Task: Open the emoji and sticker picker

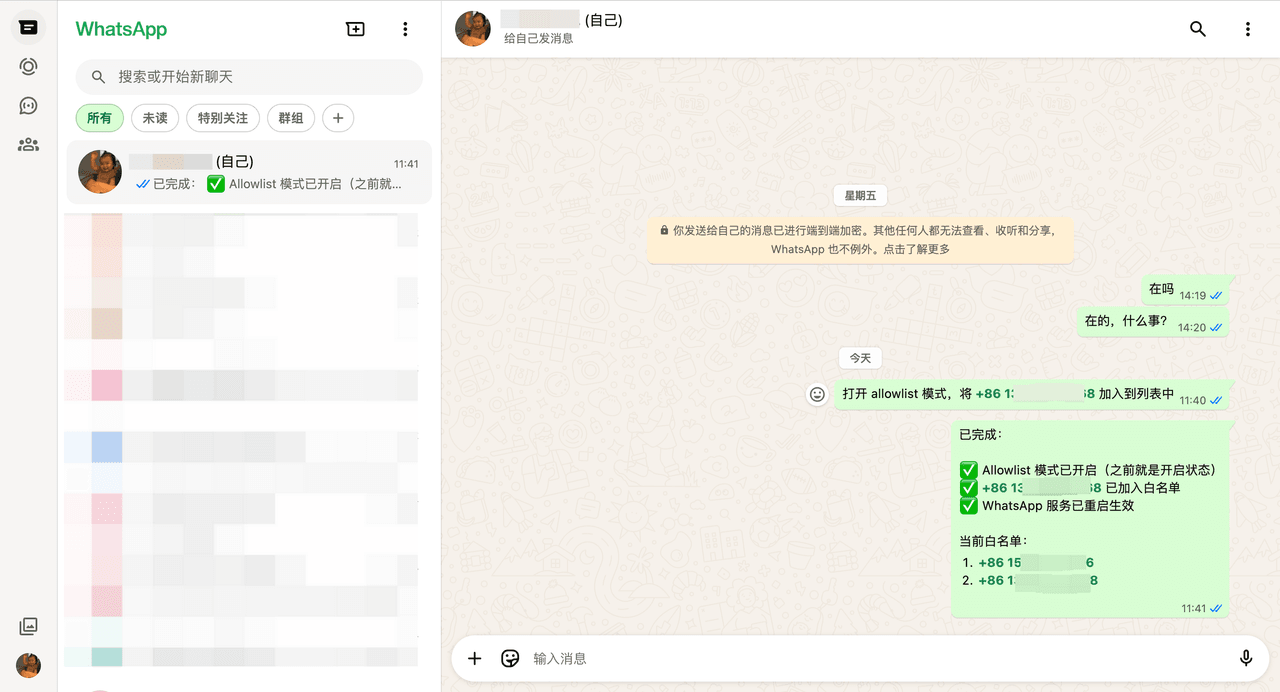Action: pos(510,658)
